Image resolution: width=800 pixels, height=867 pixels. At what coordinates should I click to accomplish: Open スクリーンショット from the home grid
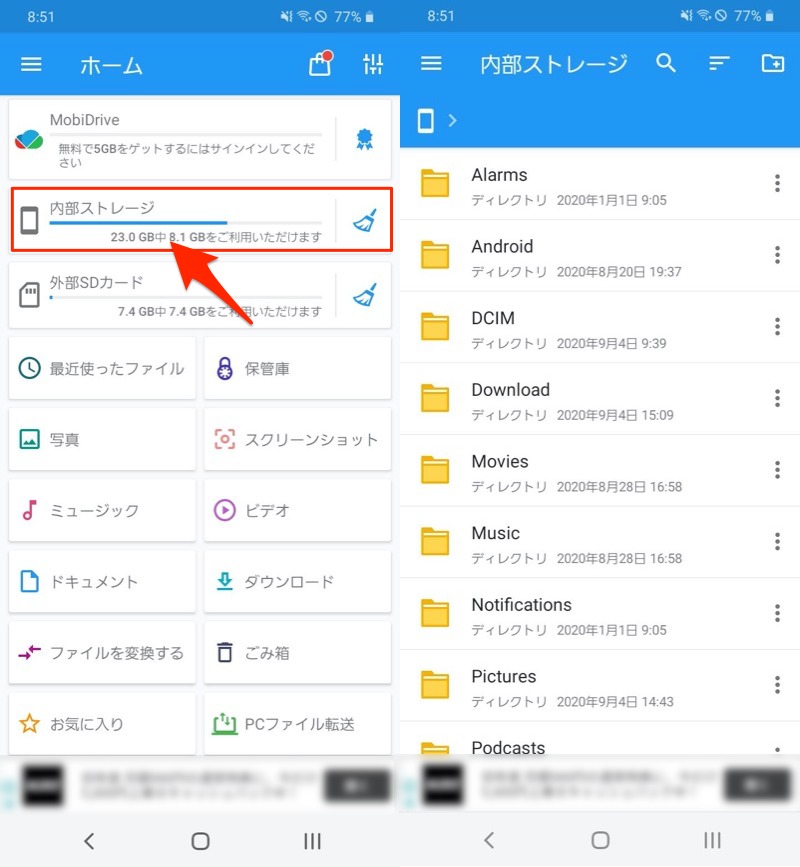pyautogui.click(x=297, y=439)
